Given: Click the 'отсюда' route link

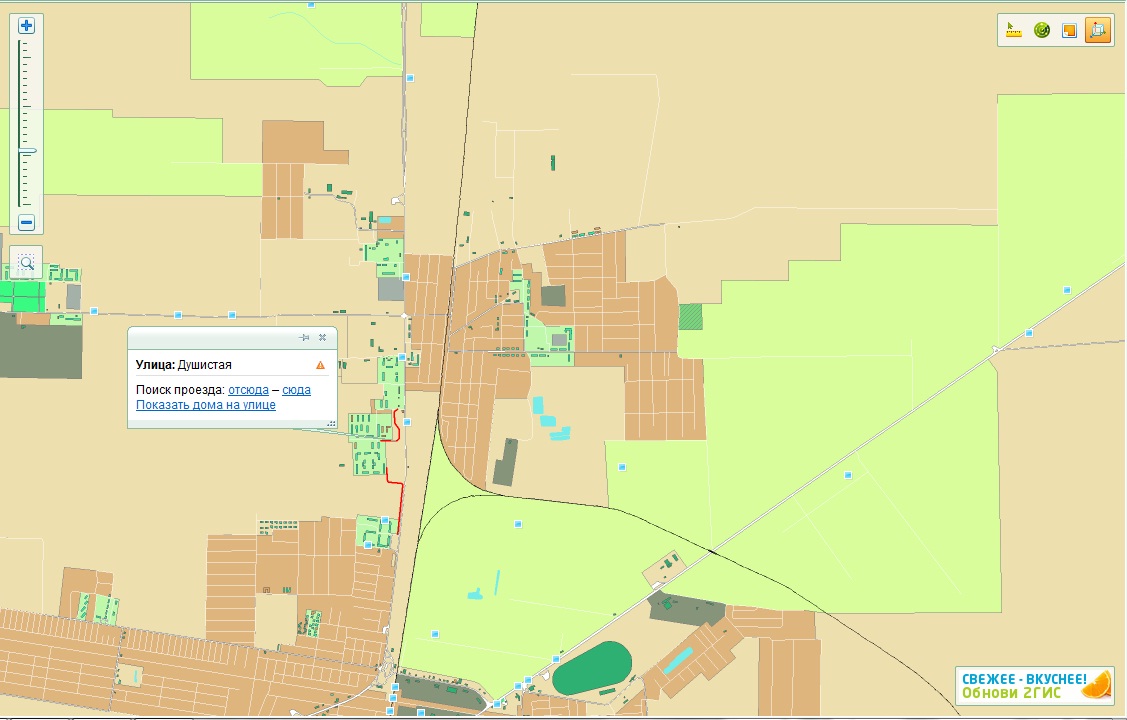Looking at the screenshot, I should click(x=248, y=390).
